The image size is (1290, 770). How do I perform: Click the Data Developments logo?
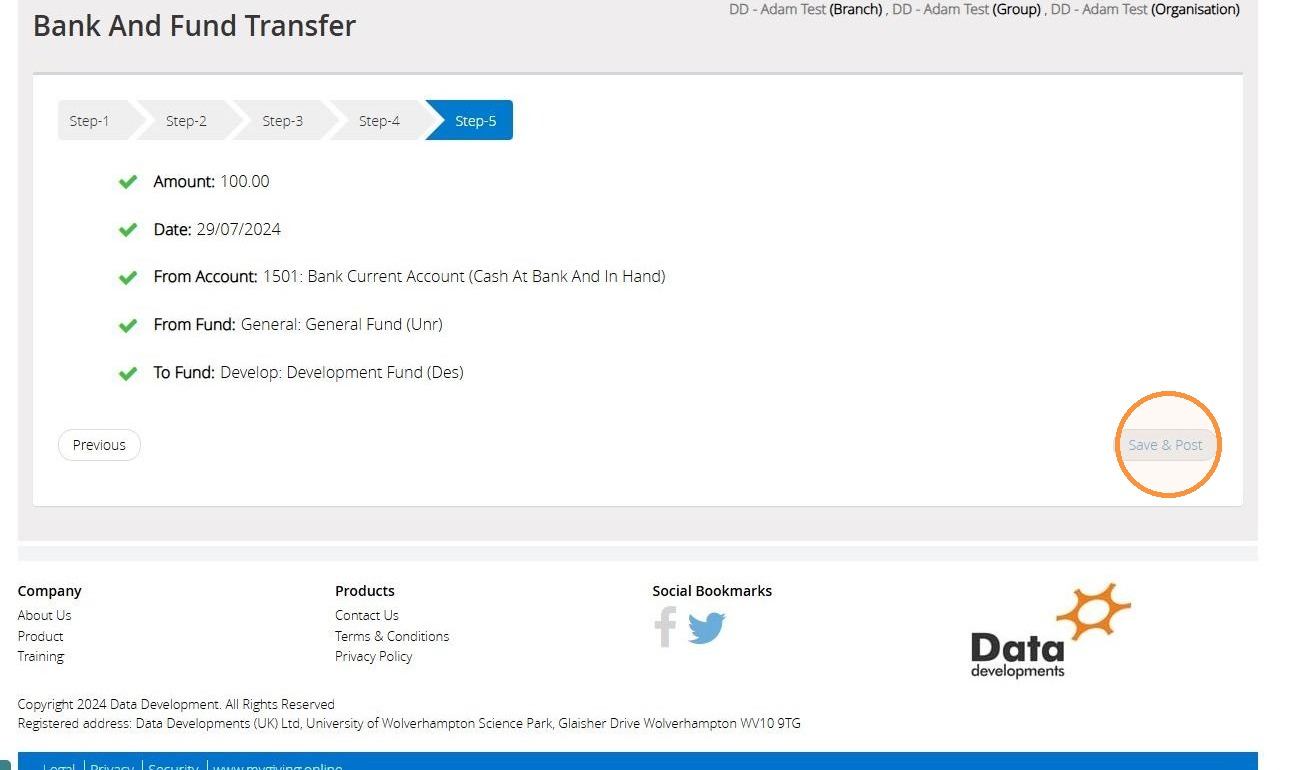click(x=1051, y=631)
